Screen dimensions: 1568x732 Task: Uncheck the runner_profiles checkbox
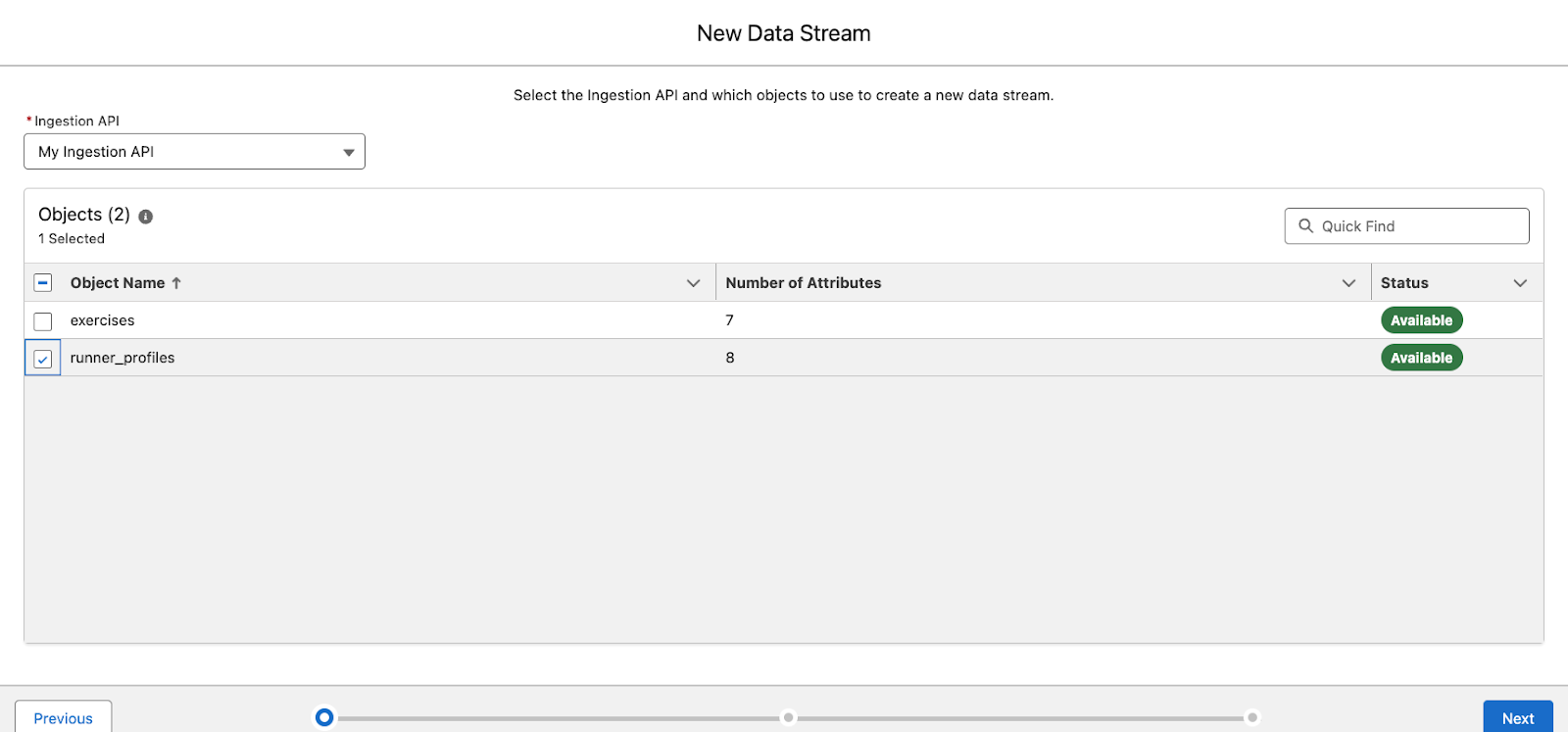43,359
